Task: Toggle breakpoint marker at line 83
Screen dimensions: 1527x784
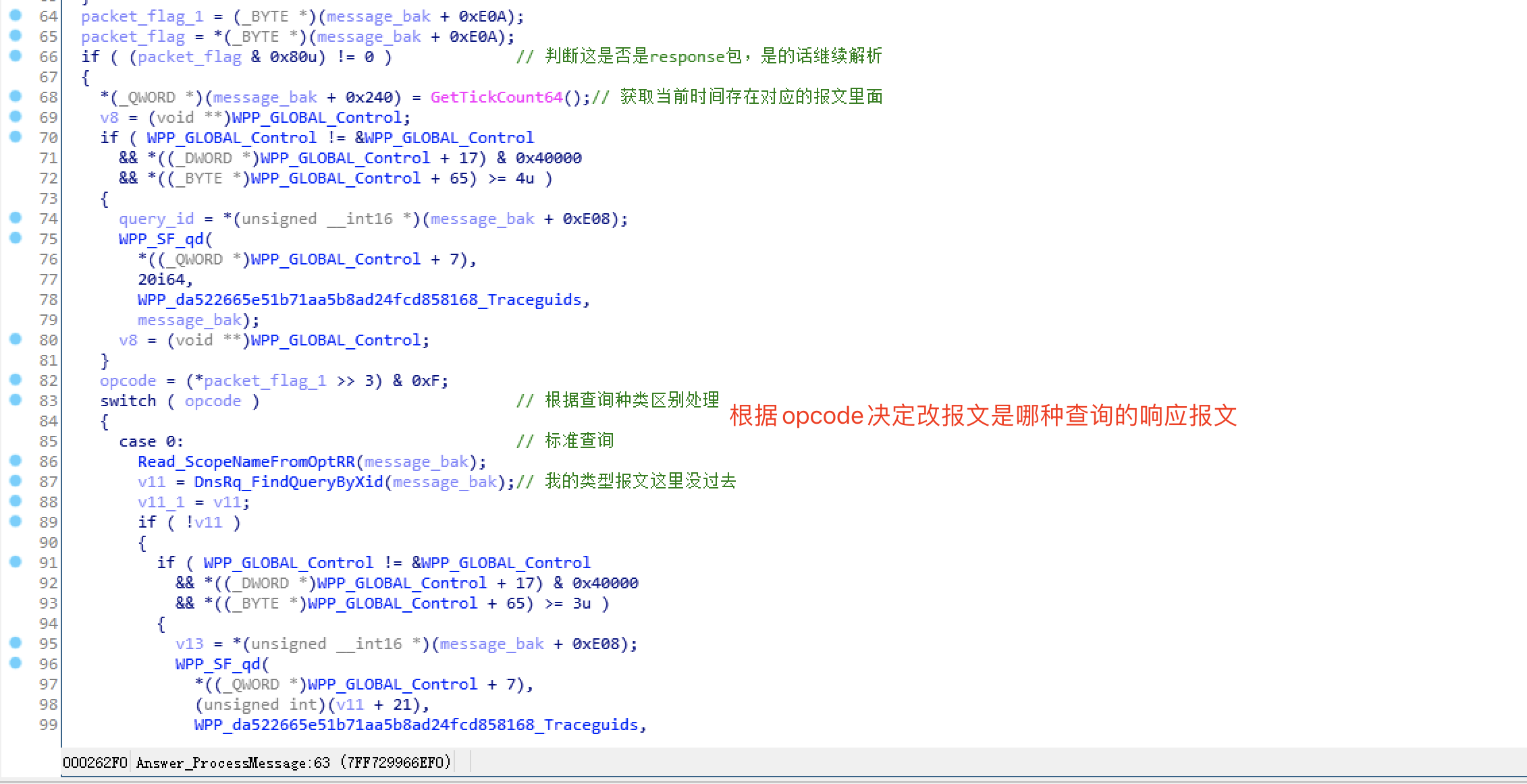Action: (x=16, y=399)
